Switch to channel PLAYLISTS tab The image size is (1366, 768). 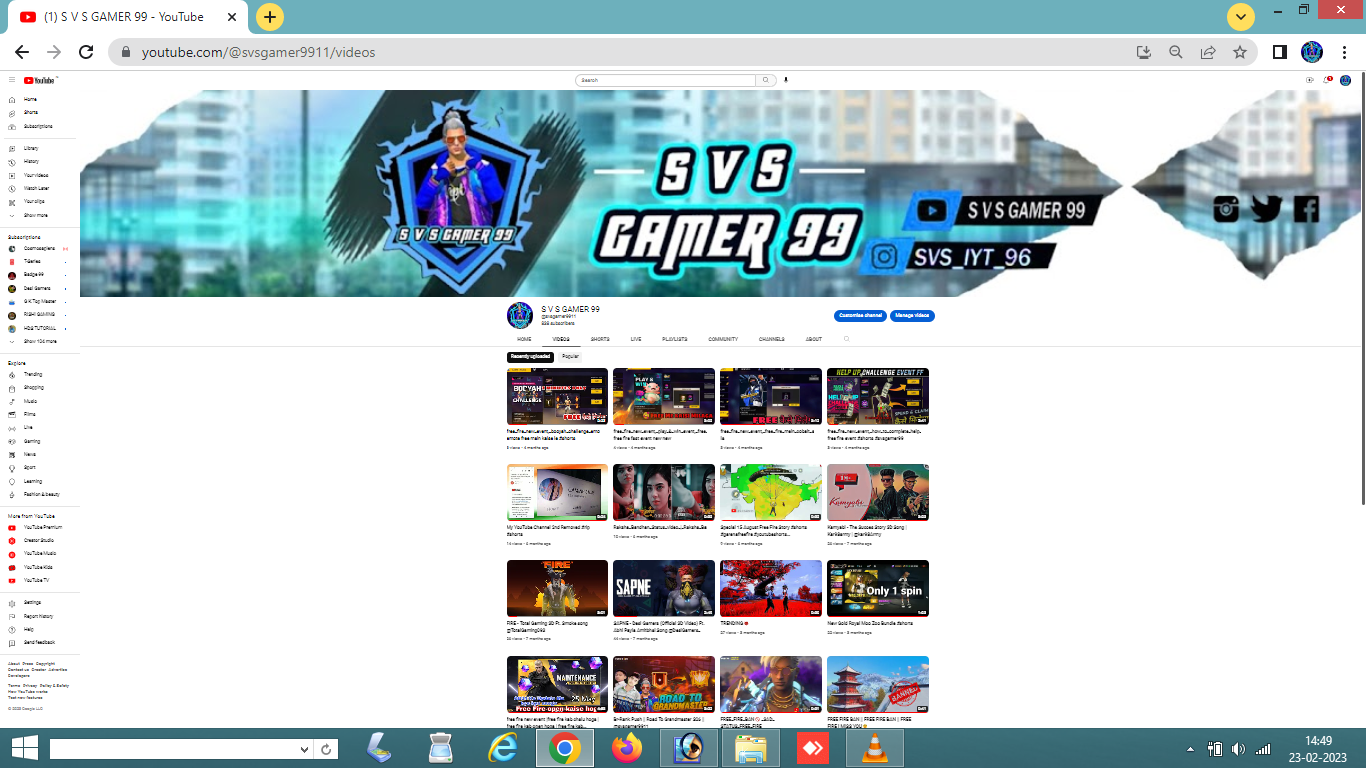675,339
